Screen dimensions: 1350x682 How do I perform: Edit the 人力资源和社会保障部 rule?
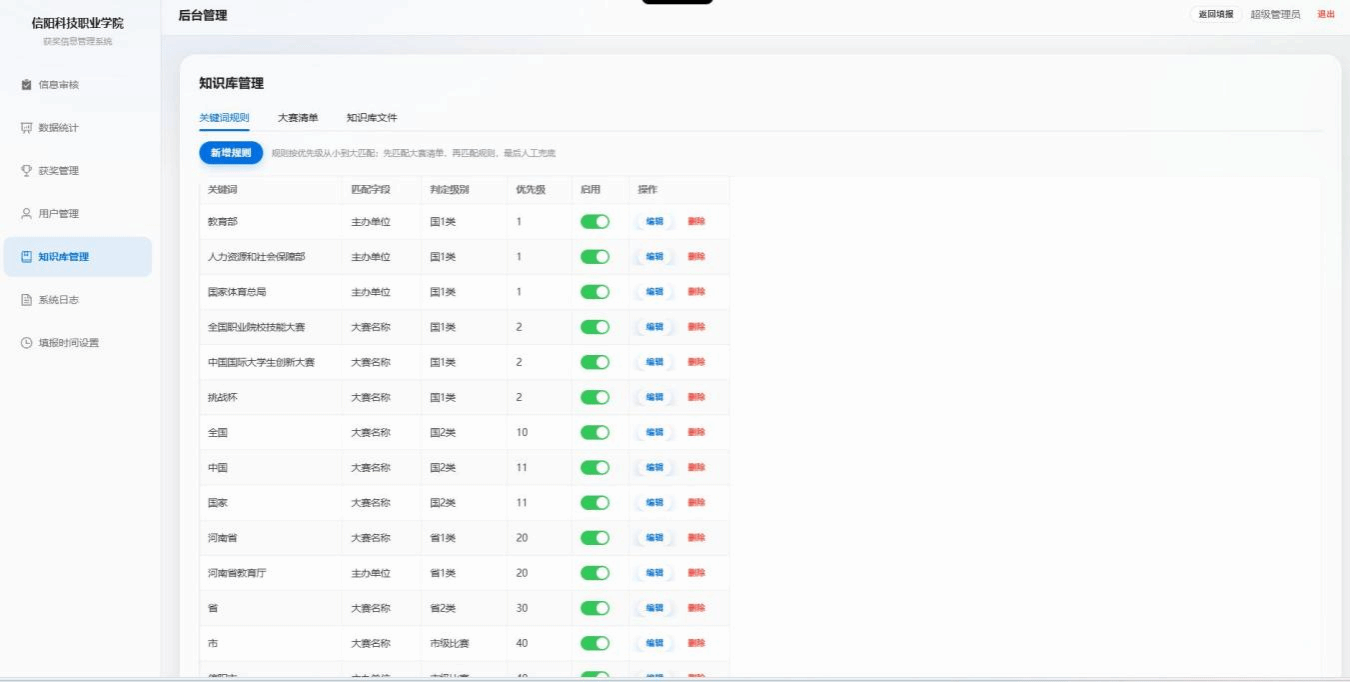pos(654,257)
